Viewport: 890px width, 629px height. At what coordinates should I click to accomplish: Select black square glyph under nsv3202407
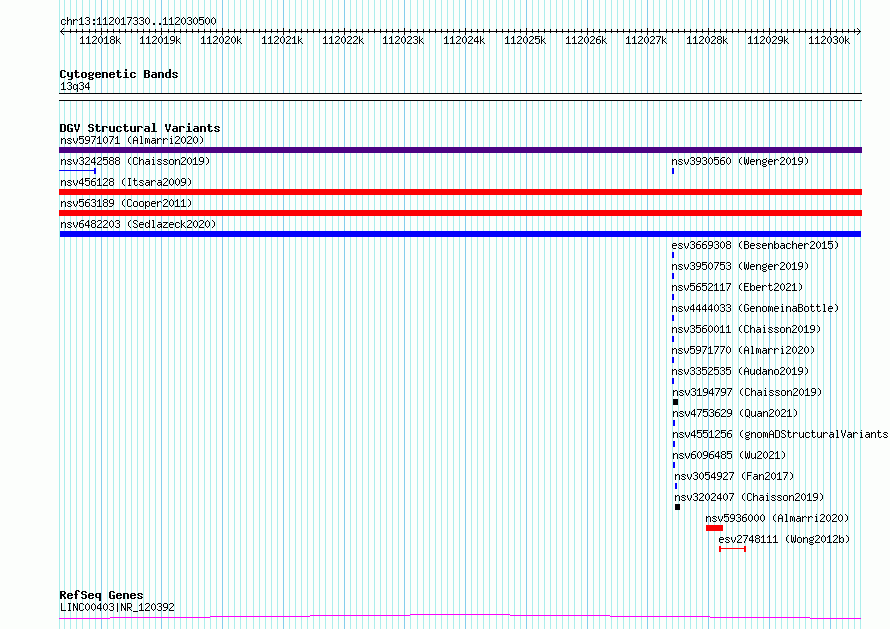(x=677, y=507)
